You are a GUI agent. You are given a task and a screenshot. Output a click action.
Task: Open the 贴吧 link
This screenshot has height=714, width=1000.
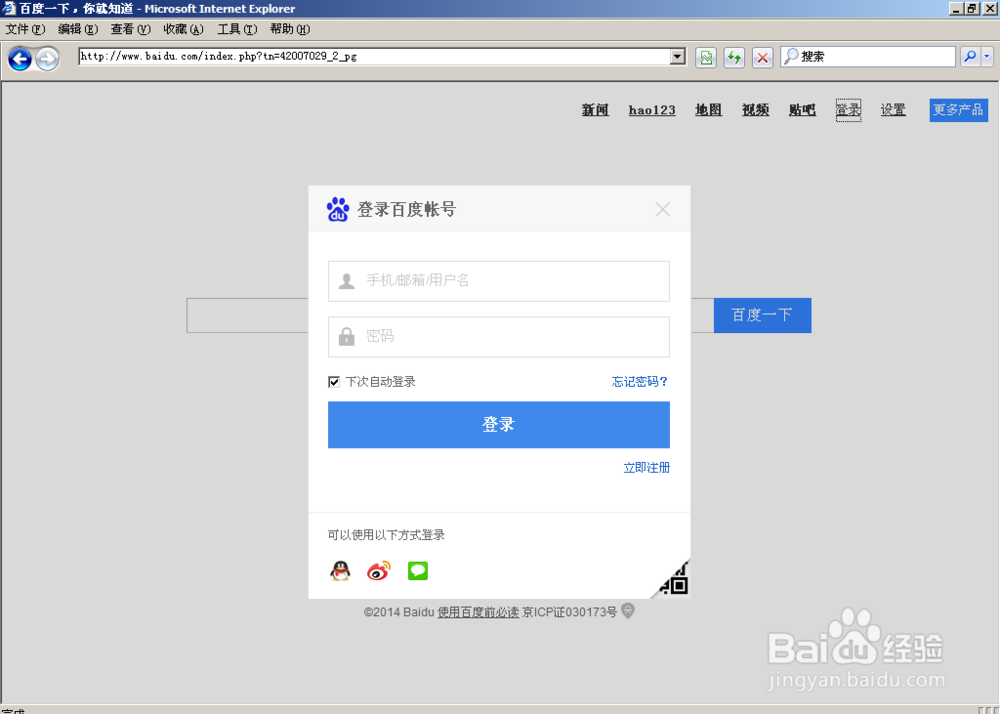point(802,110)
